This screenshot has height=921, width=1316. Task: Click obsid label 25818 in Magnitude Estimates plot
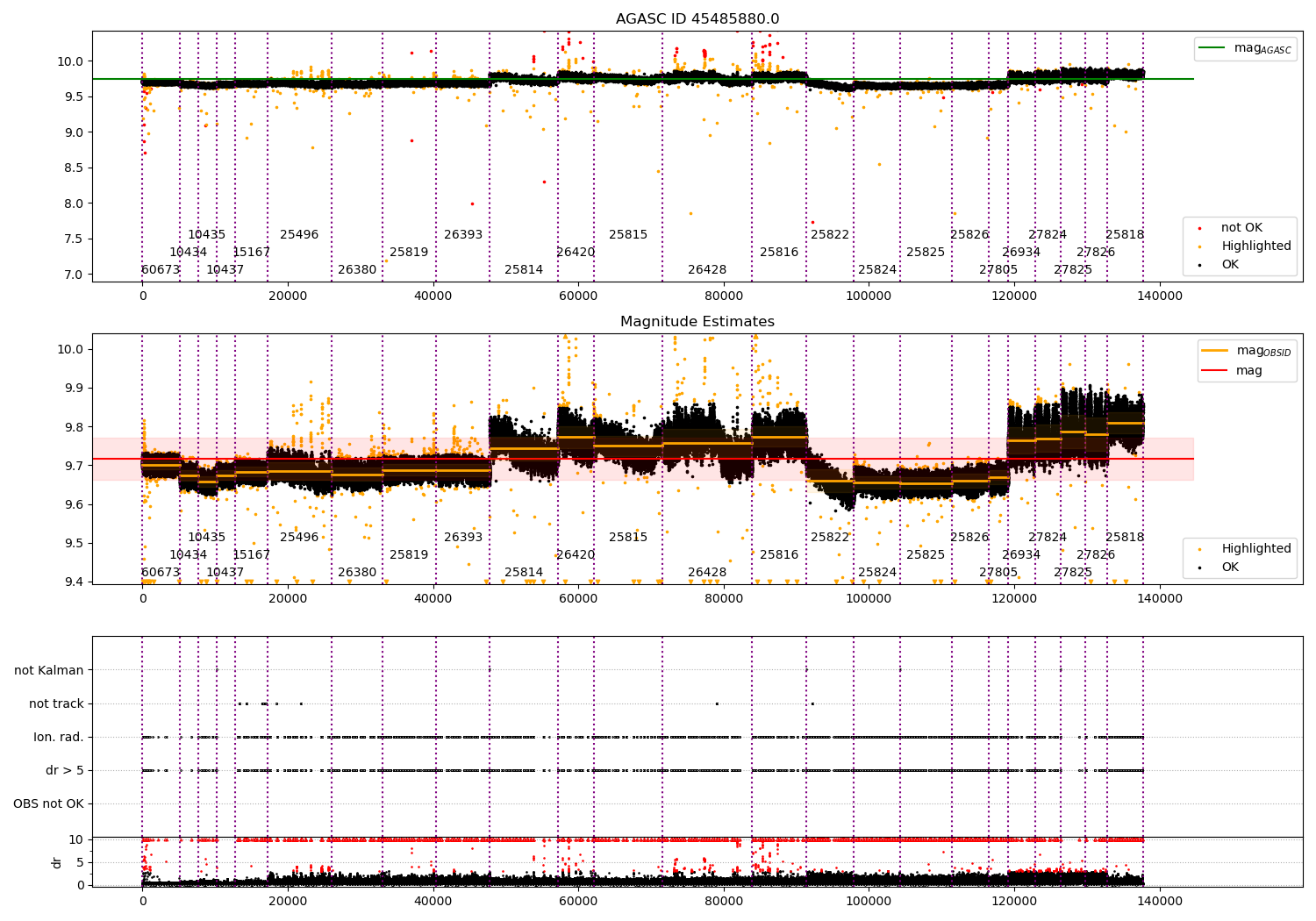[x=1125, y=538]
